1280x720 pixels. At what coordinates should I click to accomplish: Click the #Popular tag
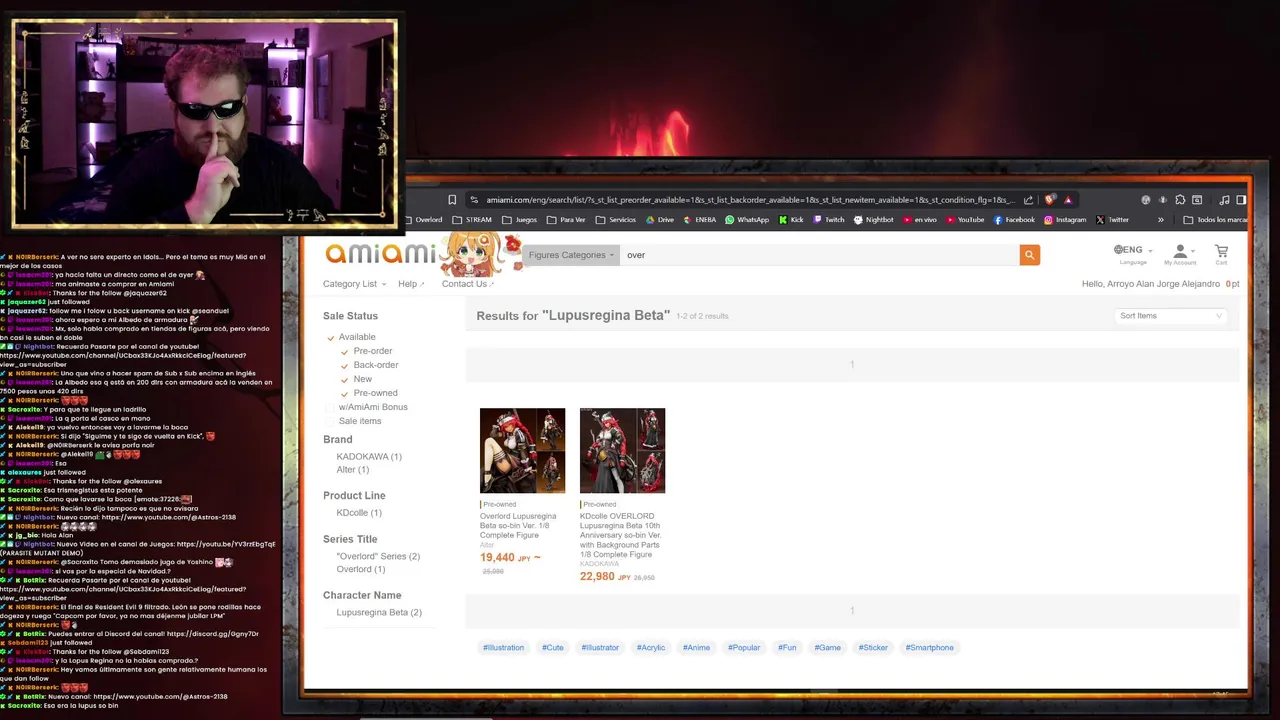click(x=744, y=648)
